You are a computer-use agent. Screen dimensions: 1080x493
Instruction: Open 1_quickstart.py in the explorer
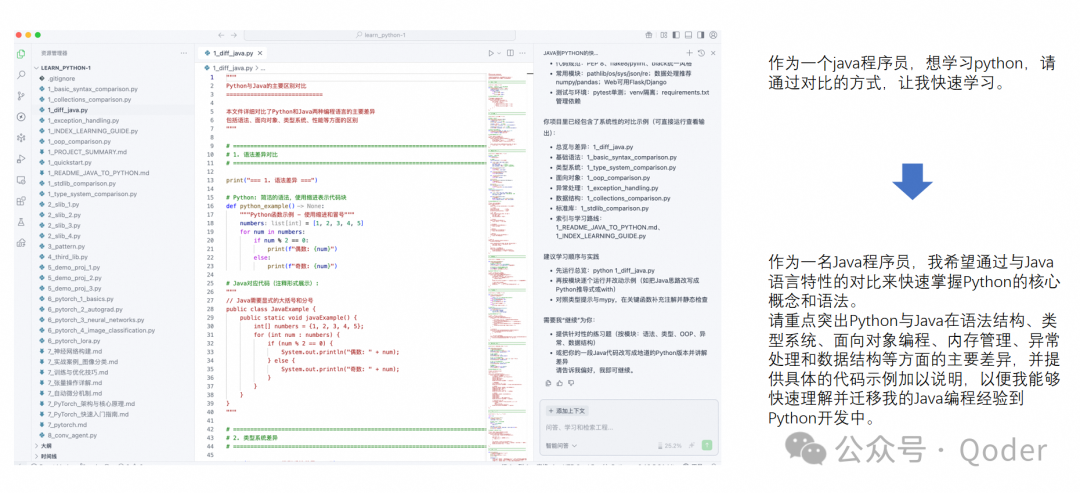[x=70, y=162]
